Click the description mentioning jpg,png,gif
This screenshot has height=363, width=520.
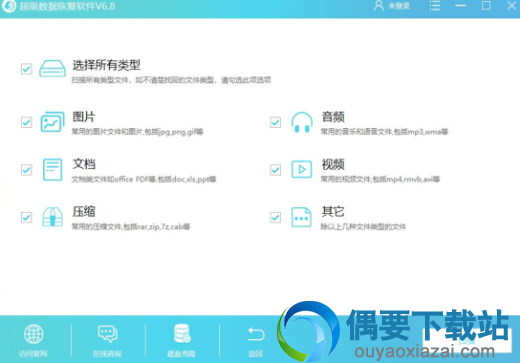[137, 132]
